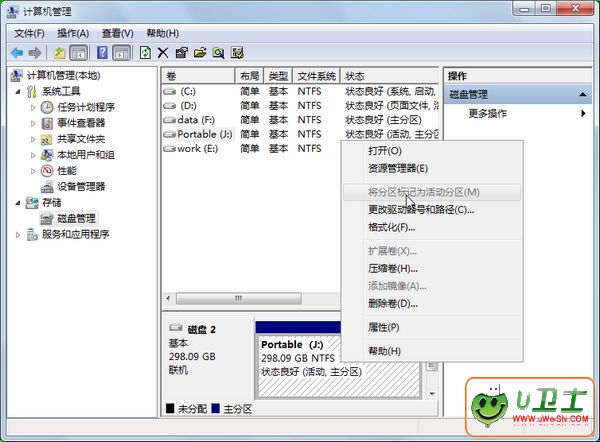This screenshot has height=442, width=600.
Task: Select 格式化(F)... in the context menu
Action: (432, 227)
